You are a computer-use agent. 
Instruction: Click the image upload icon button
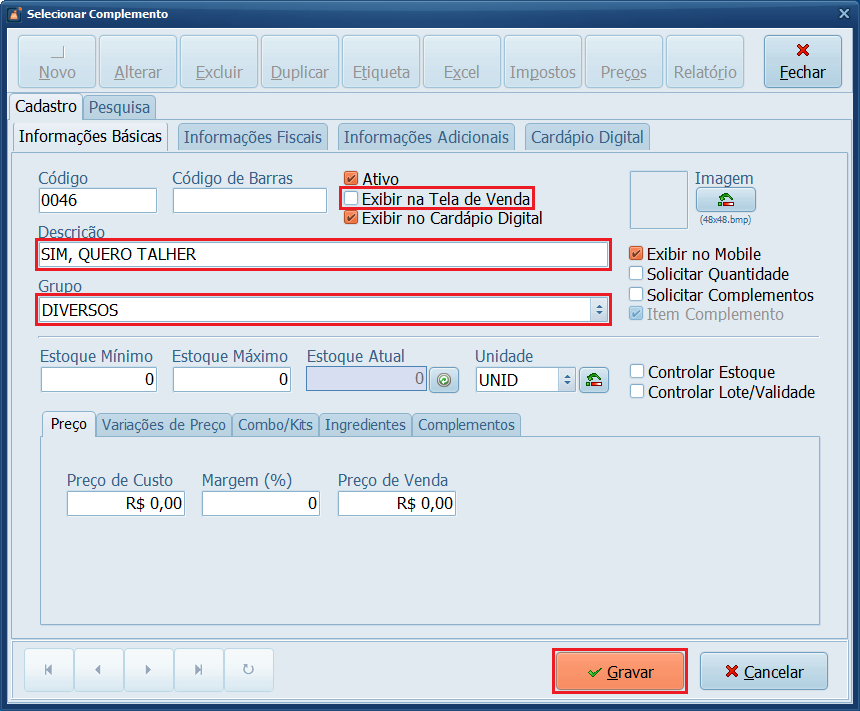[x=725, y=200]
